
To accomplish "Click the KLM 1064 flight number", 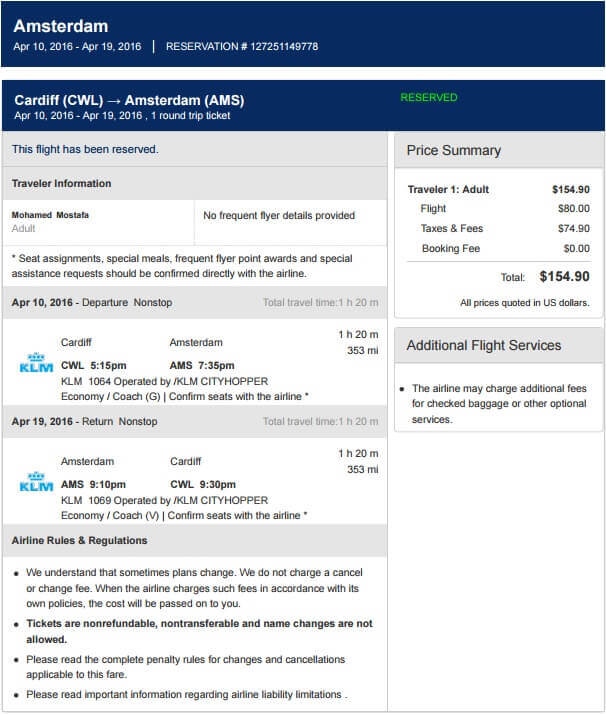I will 86,382.
